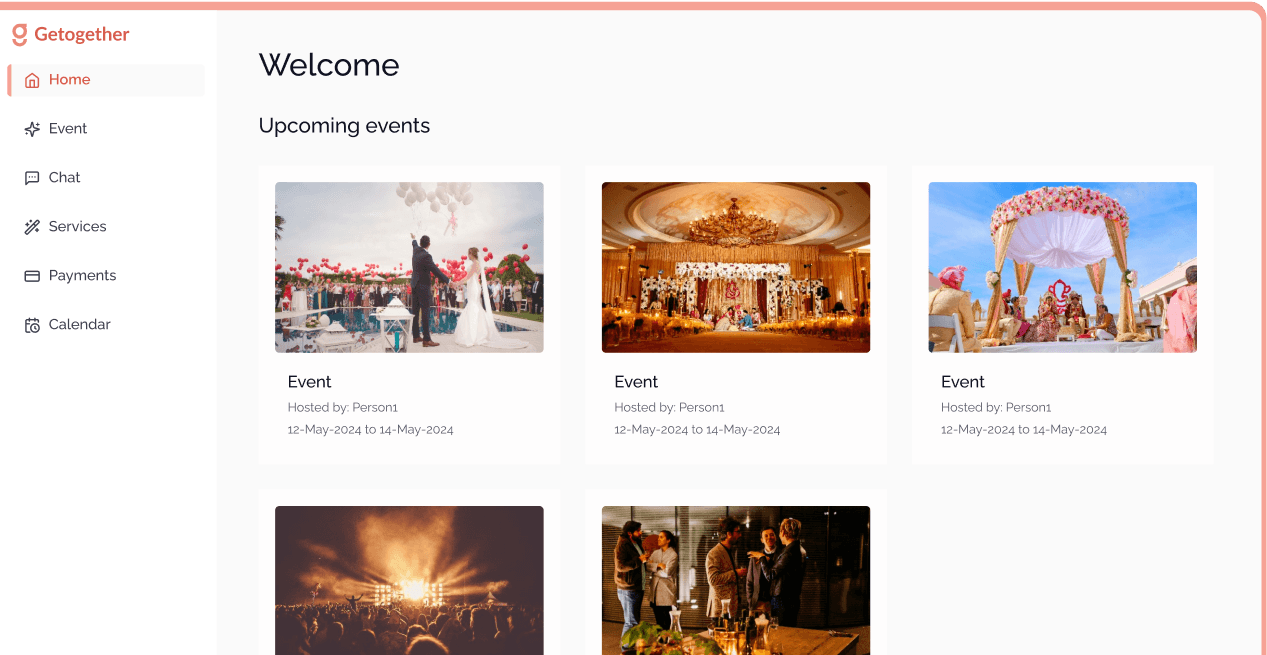This screenshot has width=1267, height=655.
Task: Open the Home menu item
Action: (107, 80)
